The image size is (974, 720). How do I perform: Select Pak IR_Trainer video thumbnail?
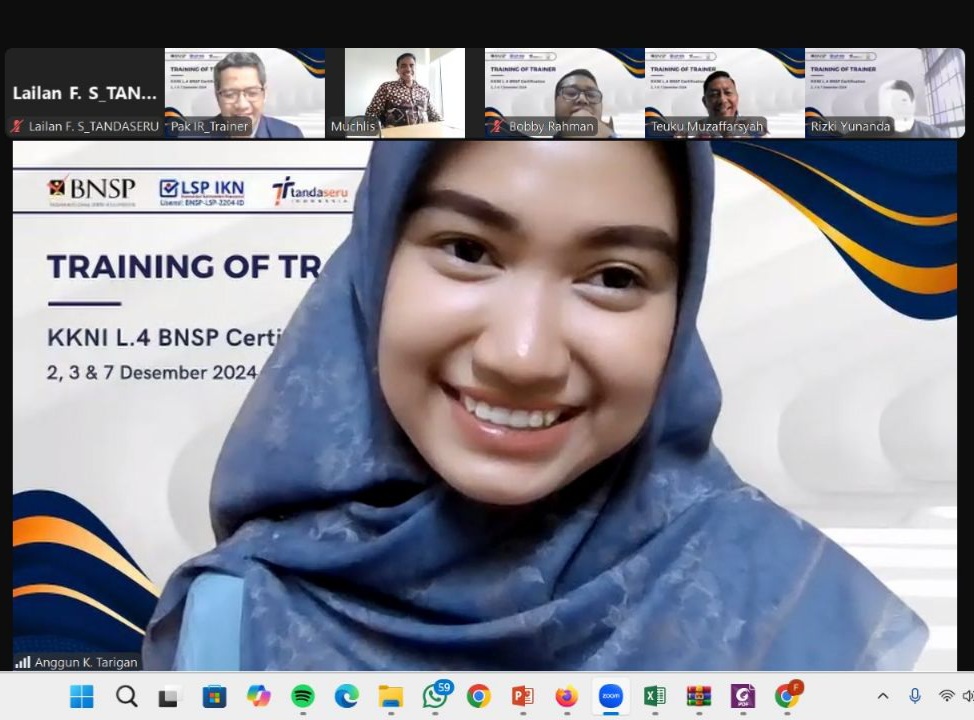tap(244, 92)
